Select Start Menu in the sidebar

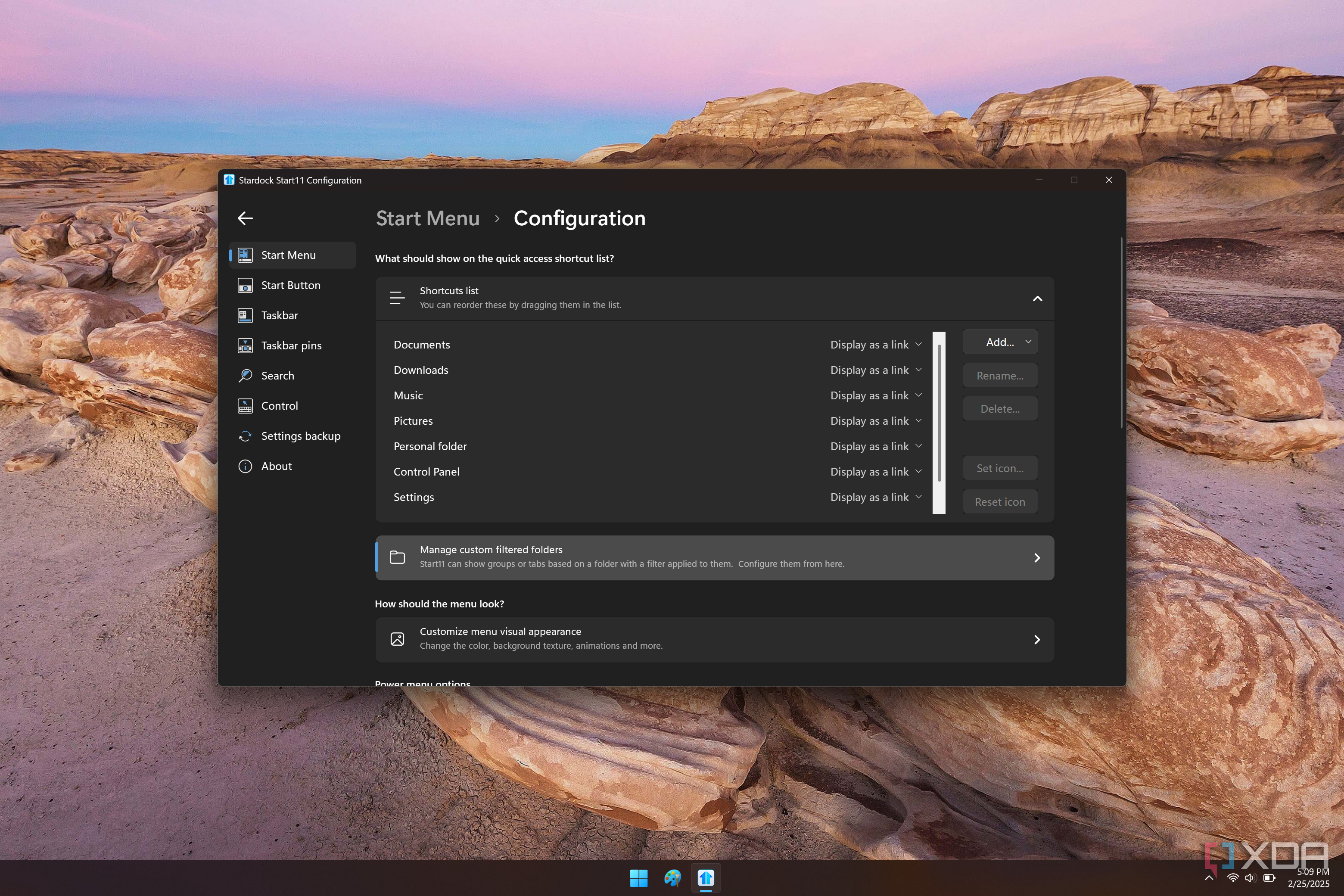(x=292, y=255)
